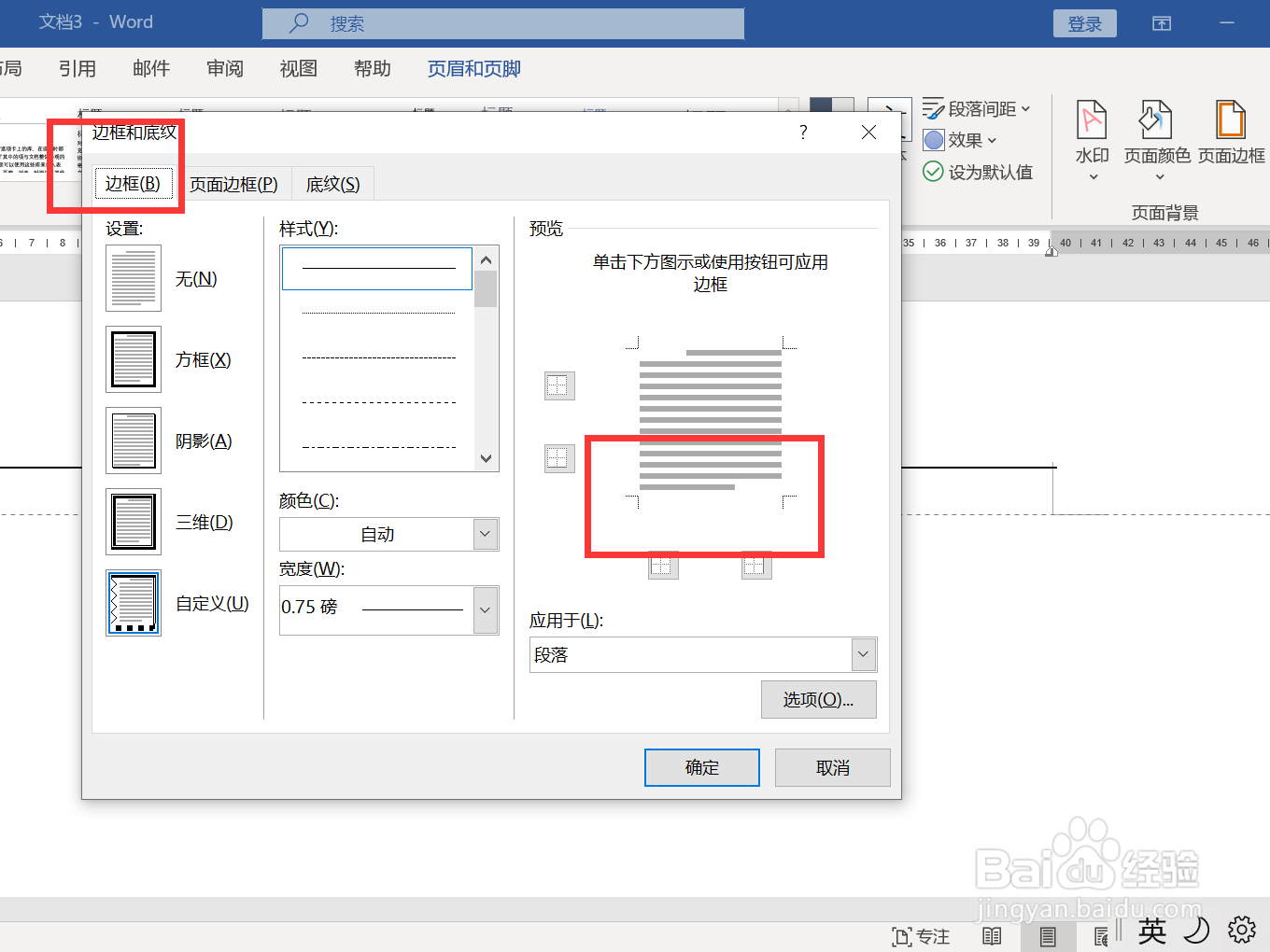Switch to the 边框(B) tab
Image resolution: width=1270 pixels, height=952 pixels.
[x=133, y=183]
